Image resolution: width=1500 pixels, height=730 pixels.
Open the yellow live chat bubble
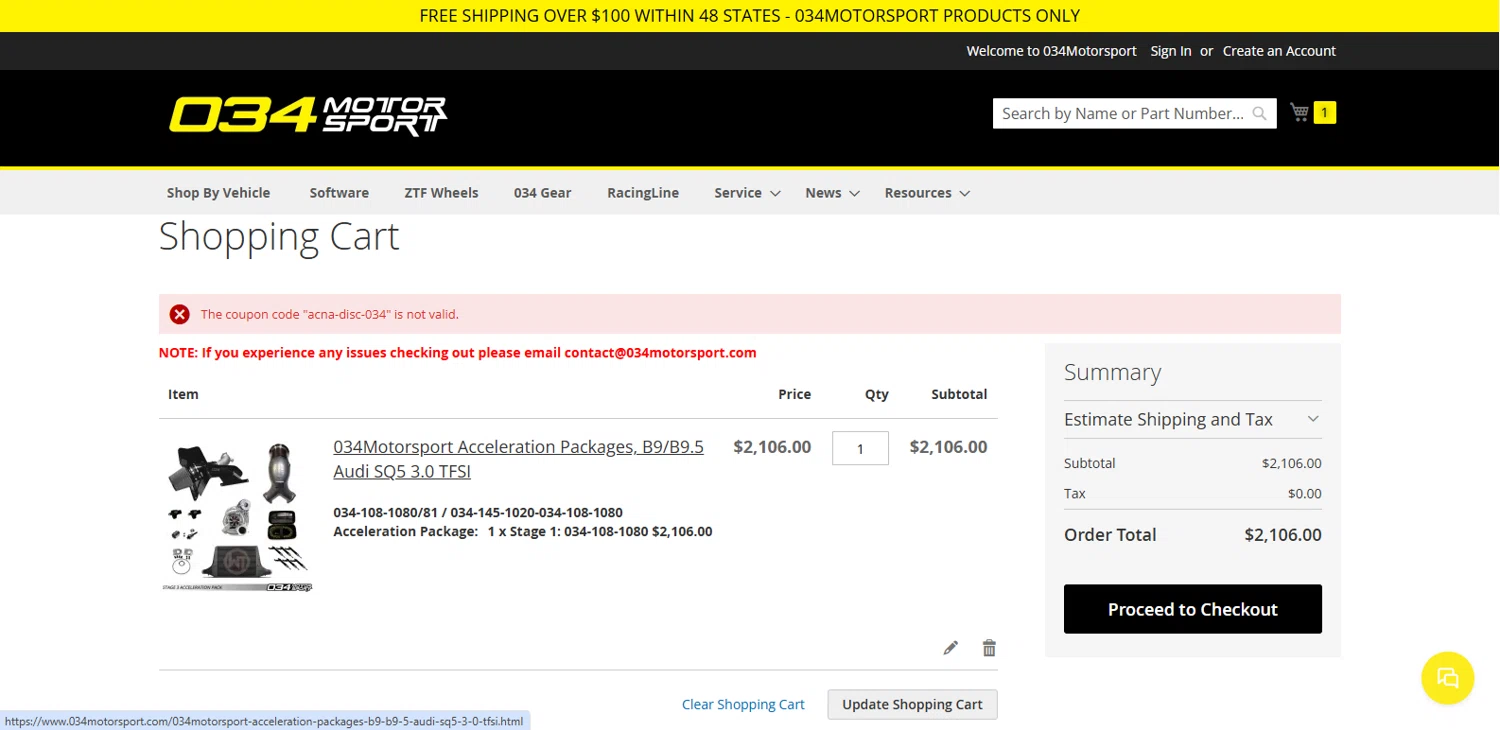click(1448, 677)
